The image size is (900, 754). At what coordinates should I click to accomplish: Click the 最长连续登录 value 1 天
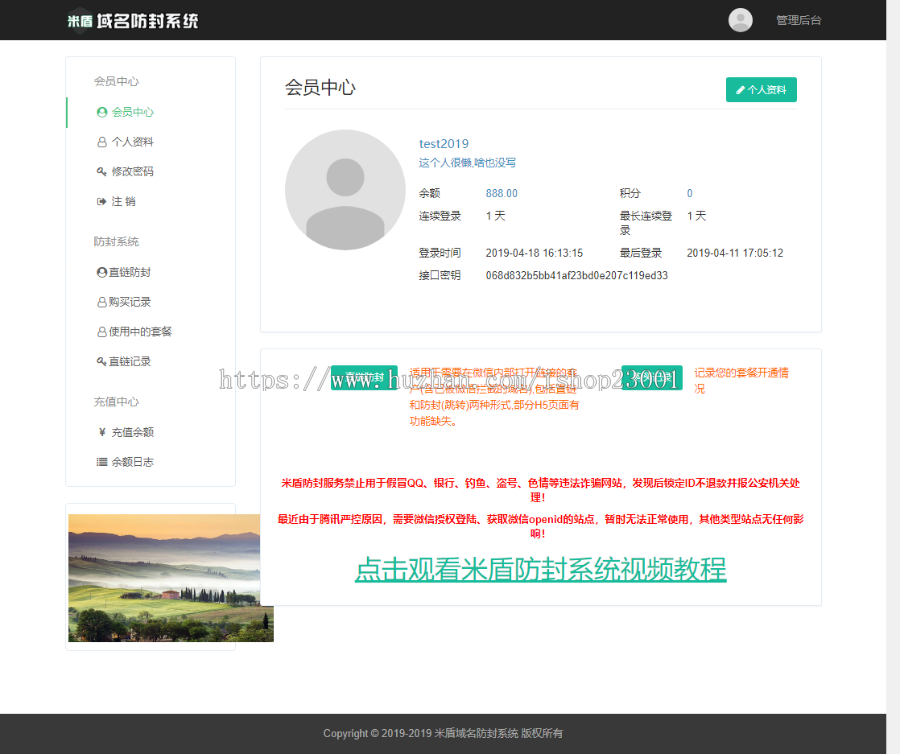696,216
